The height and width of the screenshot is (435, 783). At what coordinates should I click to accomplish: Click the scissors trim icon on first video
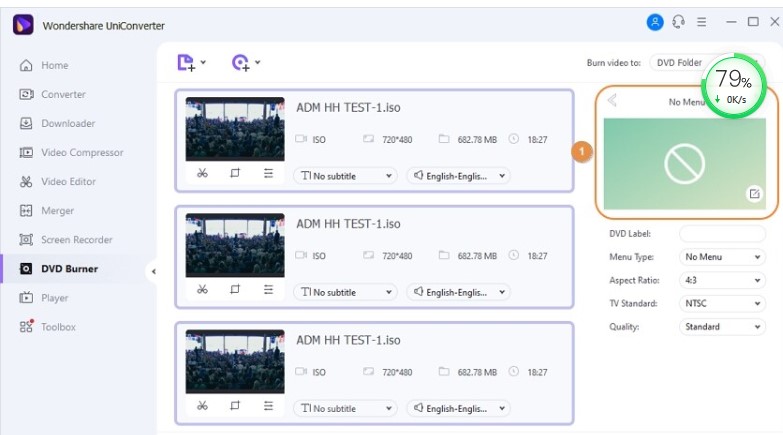(x=202, y=173)
